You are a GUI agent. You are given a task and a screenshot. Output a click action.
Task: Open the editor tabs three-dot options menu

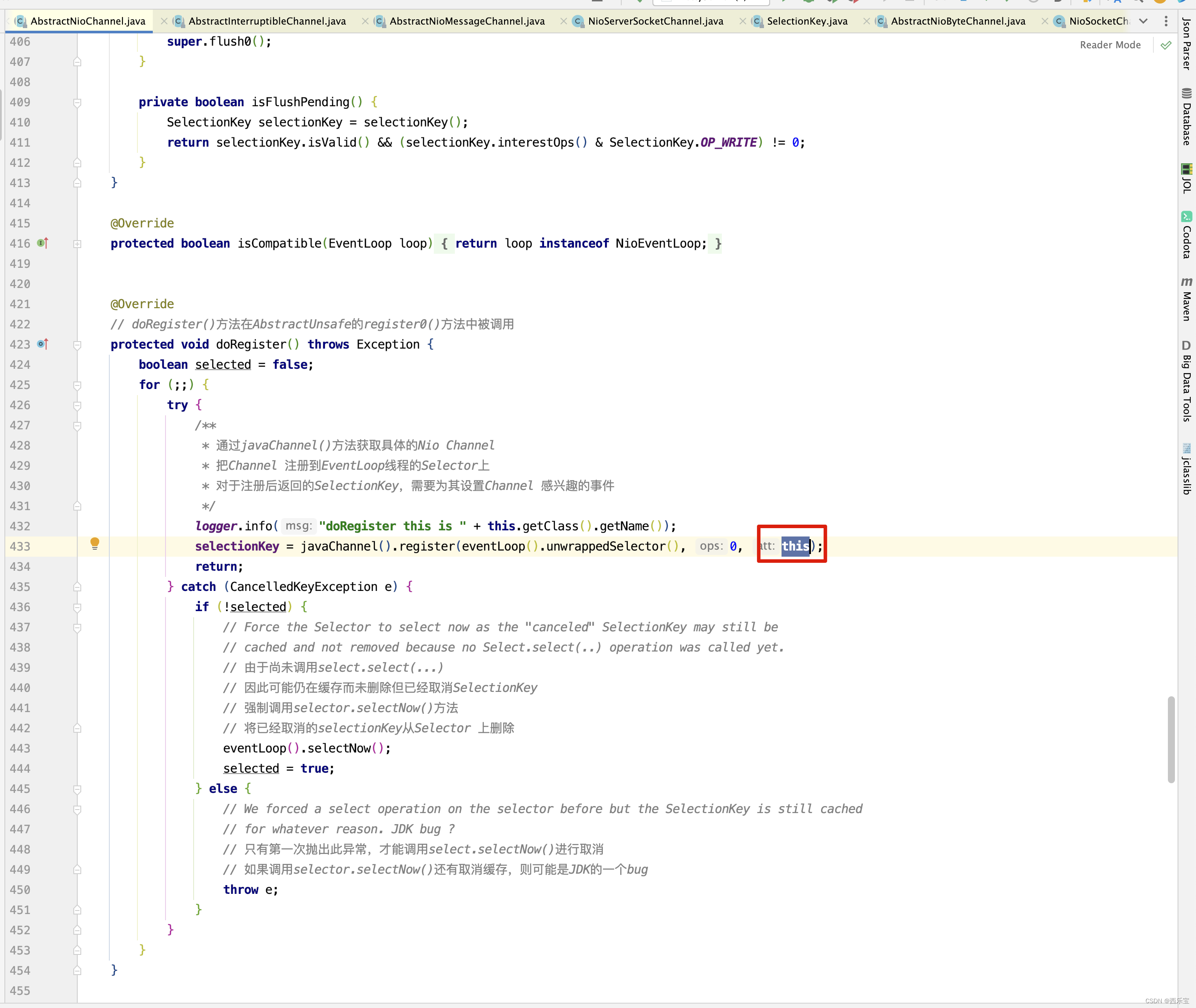[1166, 21]
